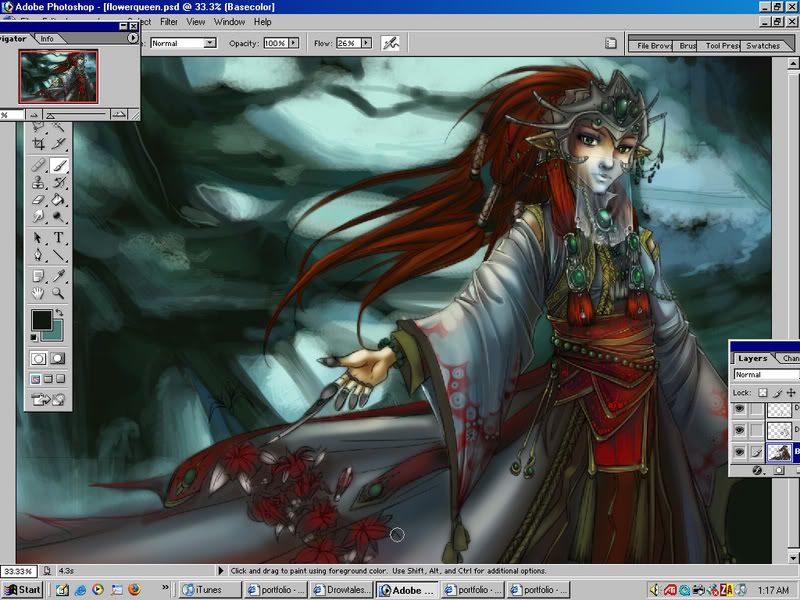Switch to iTunes in taskbar
This screenshot has width=800, height=600.
point(210,590)
